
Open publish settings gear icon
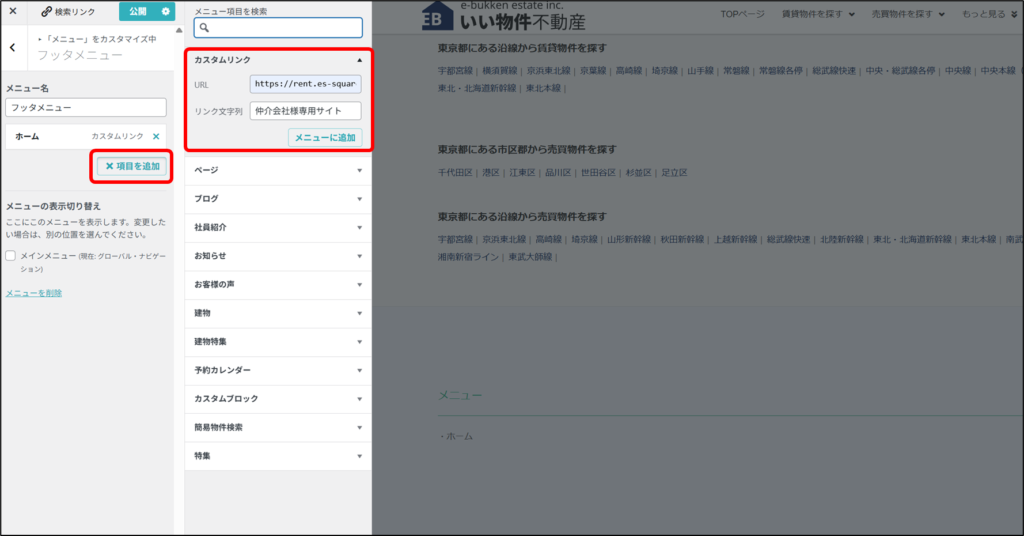166,11
